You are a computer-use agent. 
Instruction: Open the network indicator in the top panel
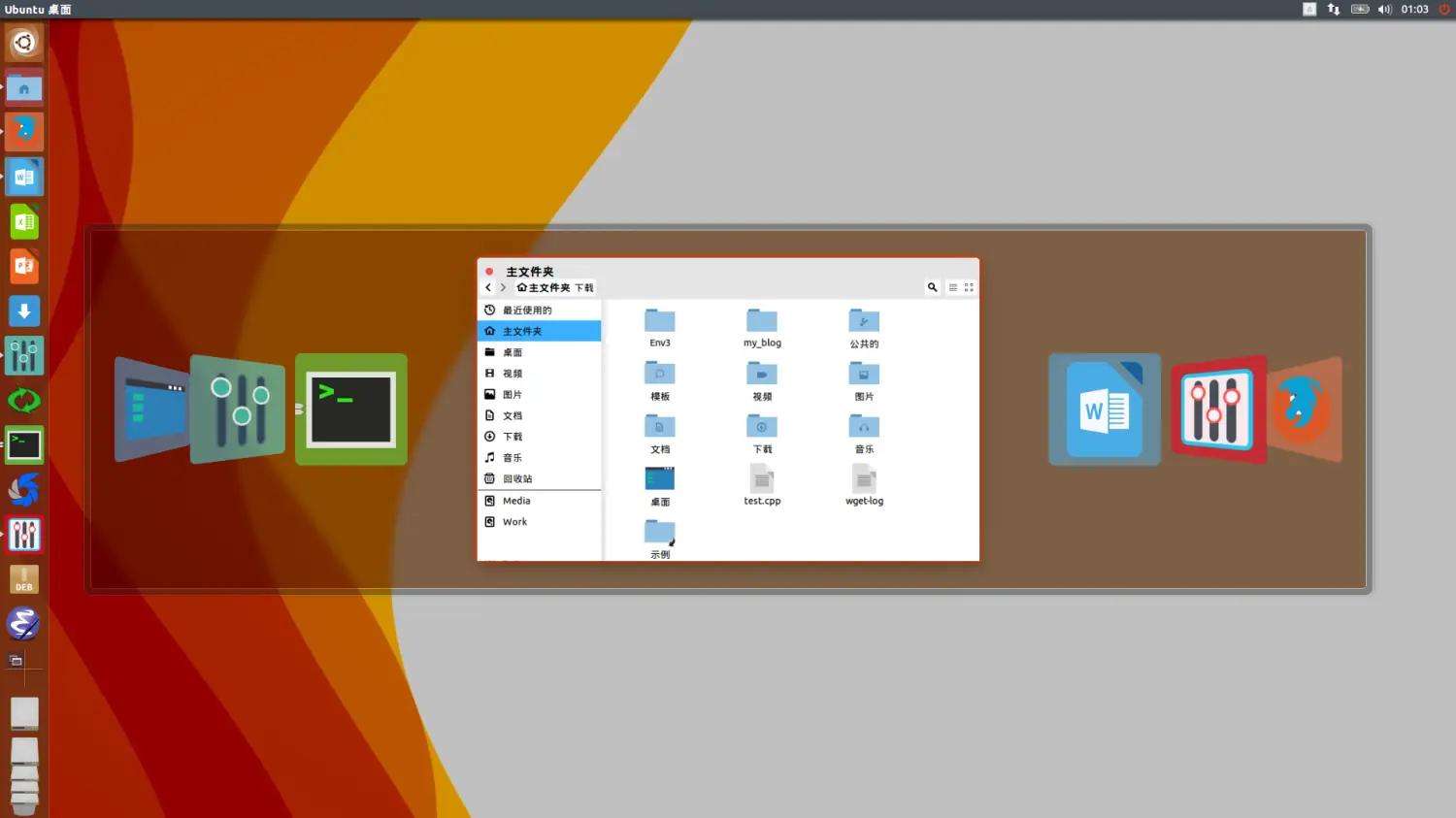pos(1334,10)
